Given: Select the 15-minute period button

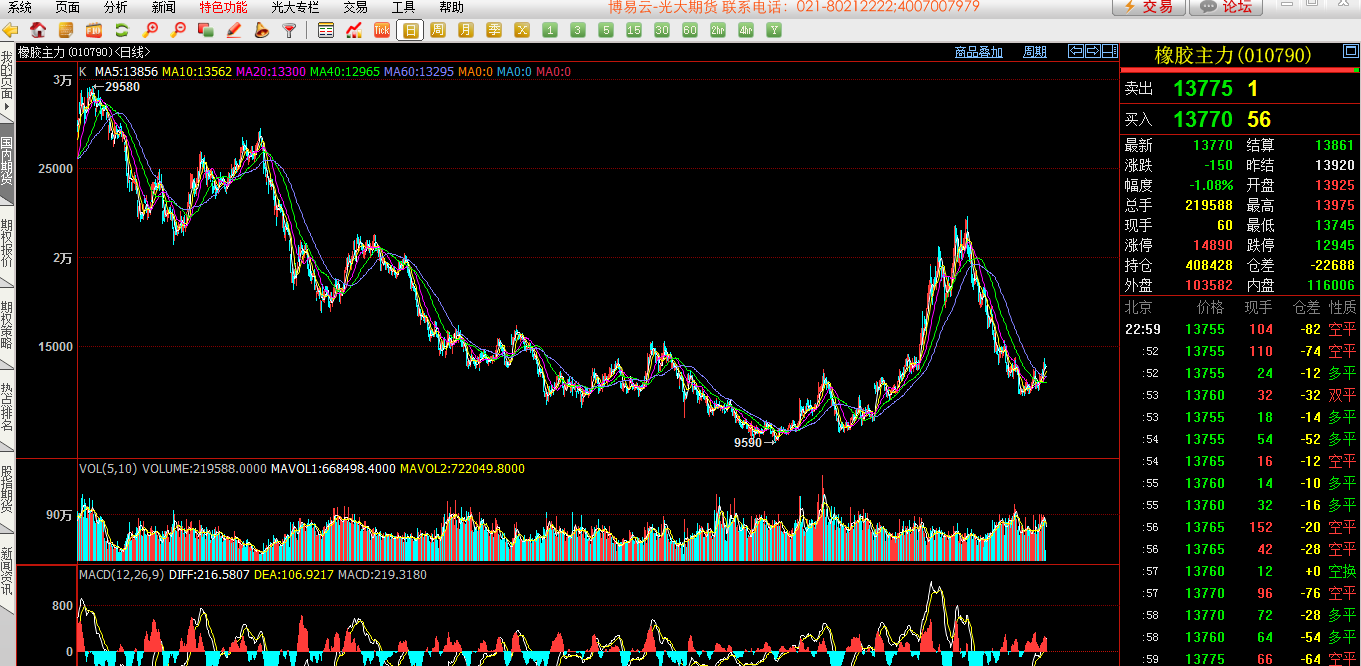Looking at the screenshot, I should click(634, 30).
